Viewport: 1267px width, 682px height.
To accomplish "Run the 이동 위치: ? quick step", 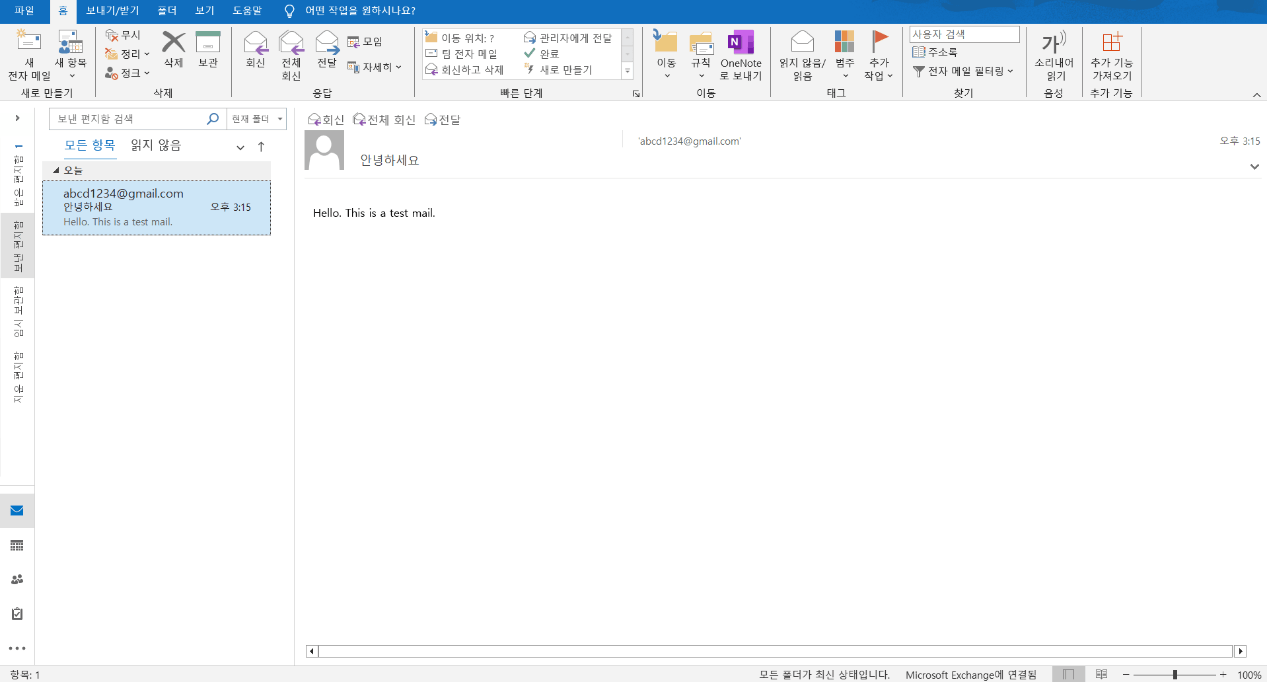I will pos(461,38).
